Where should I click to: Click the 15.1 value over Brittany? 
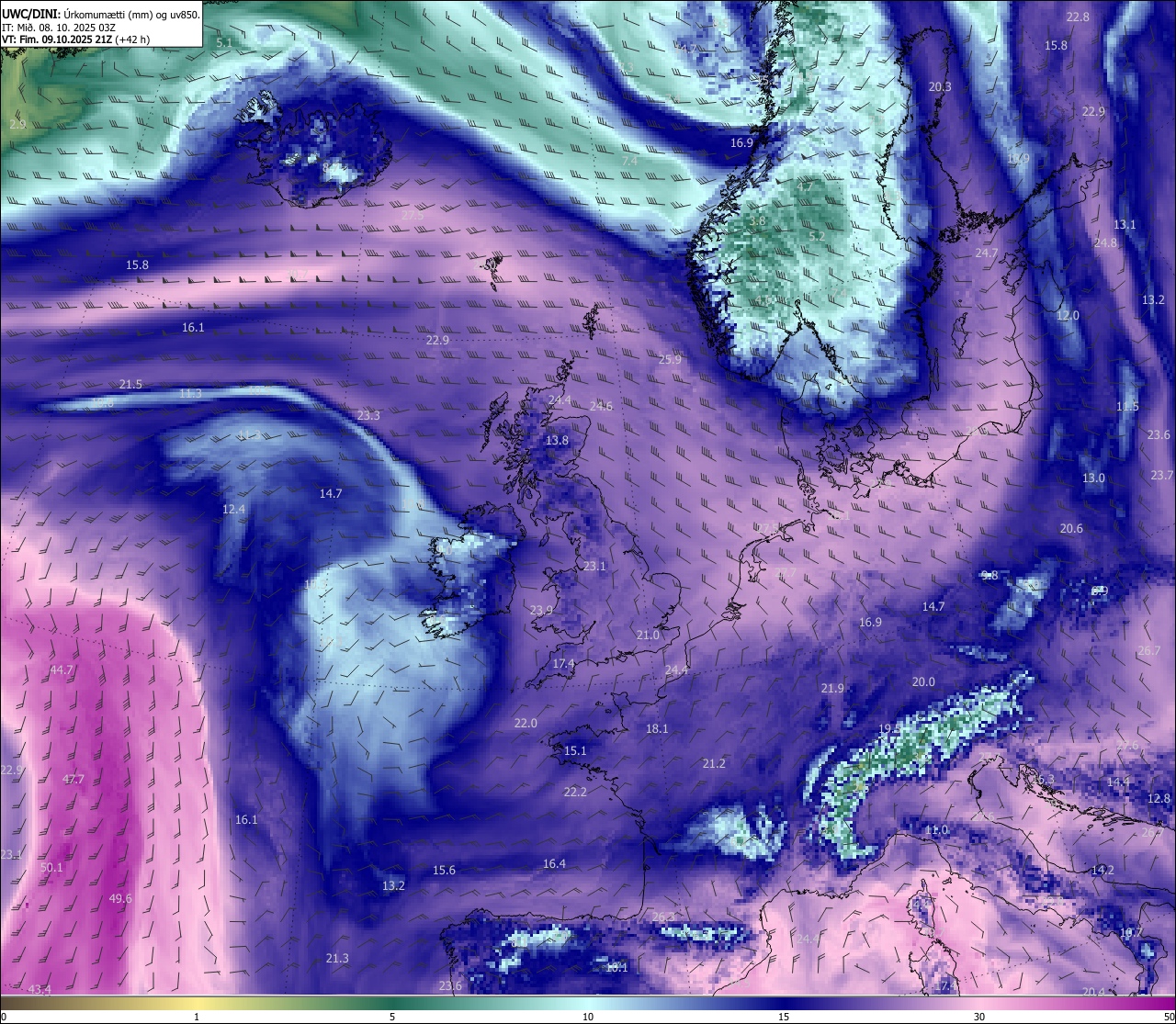[575, 751]
